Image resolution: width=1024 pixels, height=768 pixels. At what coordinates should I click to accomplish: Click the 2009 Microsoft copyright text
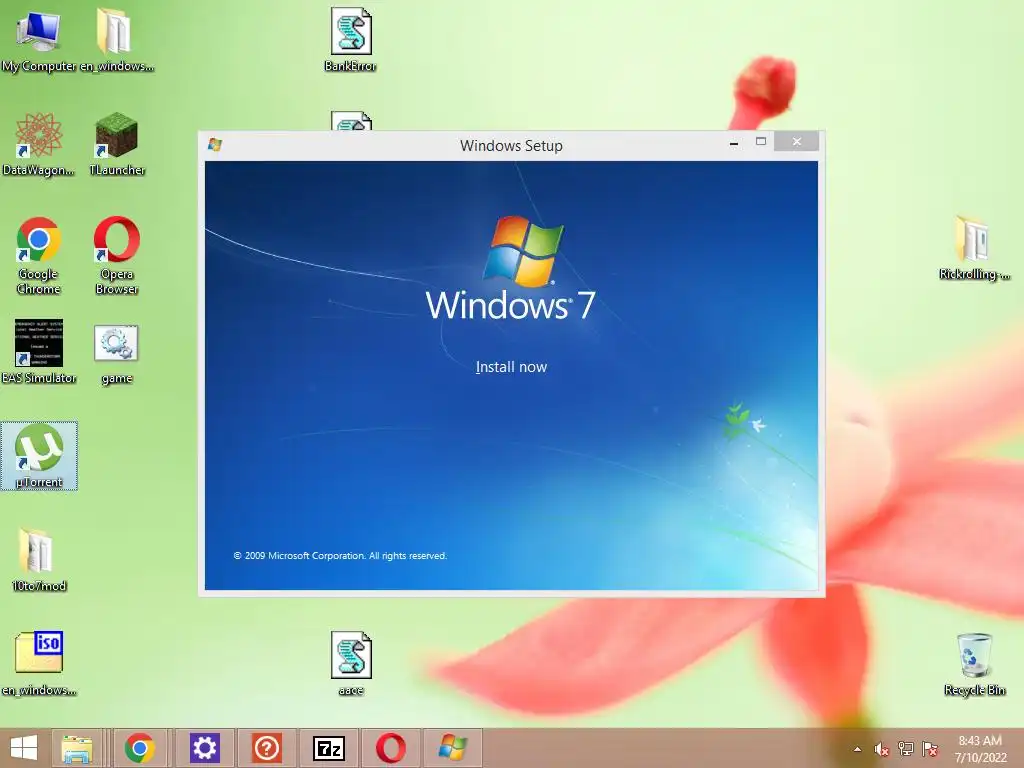tap(340, 556)
